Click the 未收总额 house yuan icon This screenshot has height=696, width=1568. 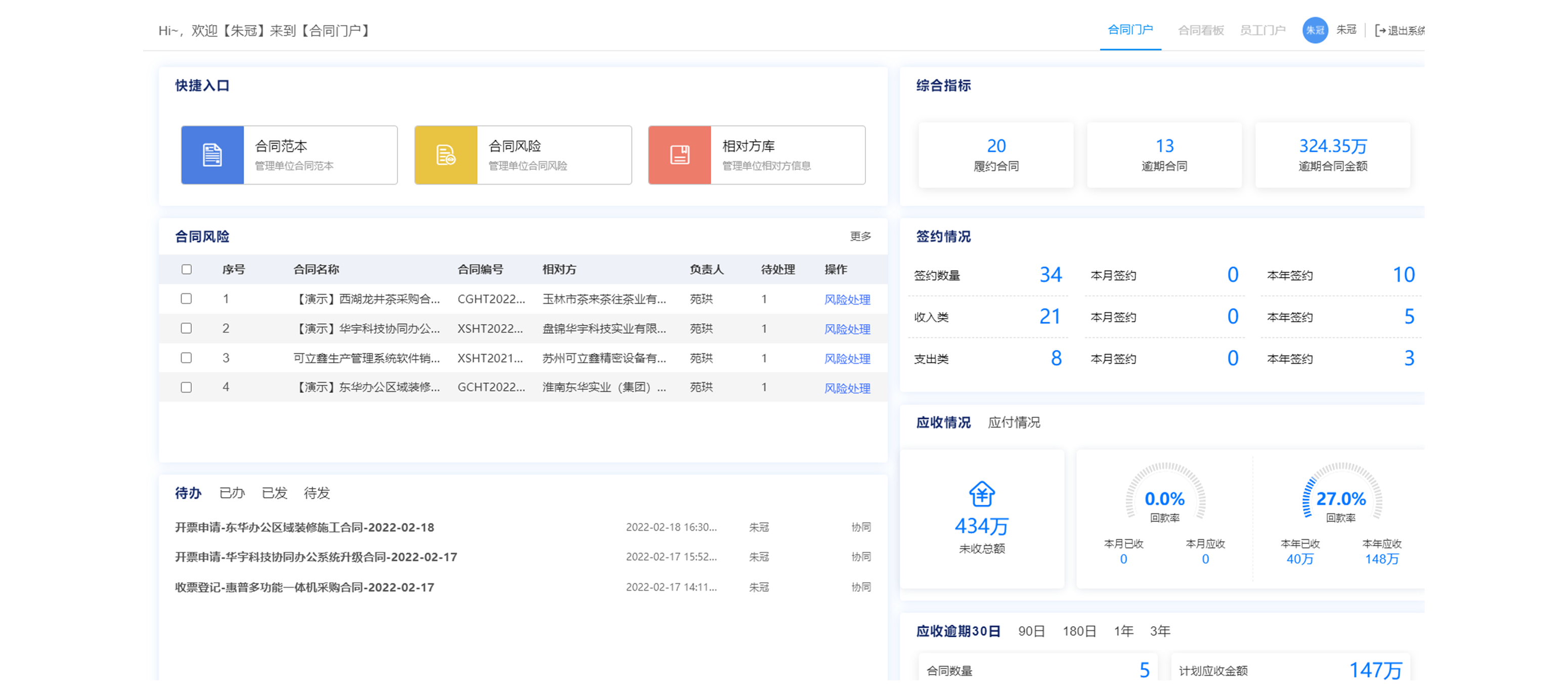pyautogui.click(x=981, y=494)
